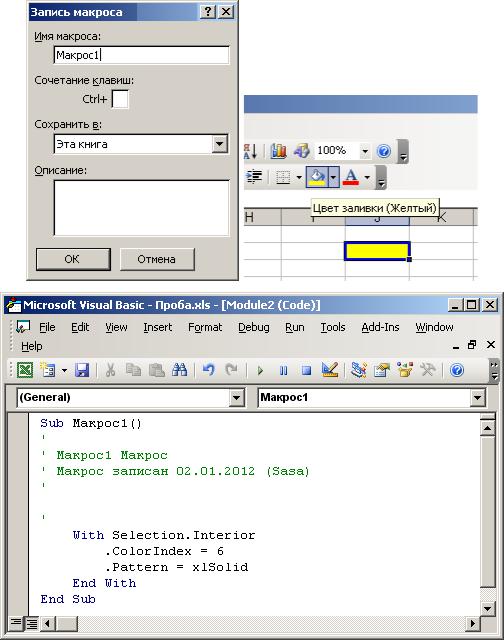Click the Full Module View button
Image resolution: width=504 pixels, height=640 pixels.
(x=31, y=623)
